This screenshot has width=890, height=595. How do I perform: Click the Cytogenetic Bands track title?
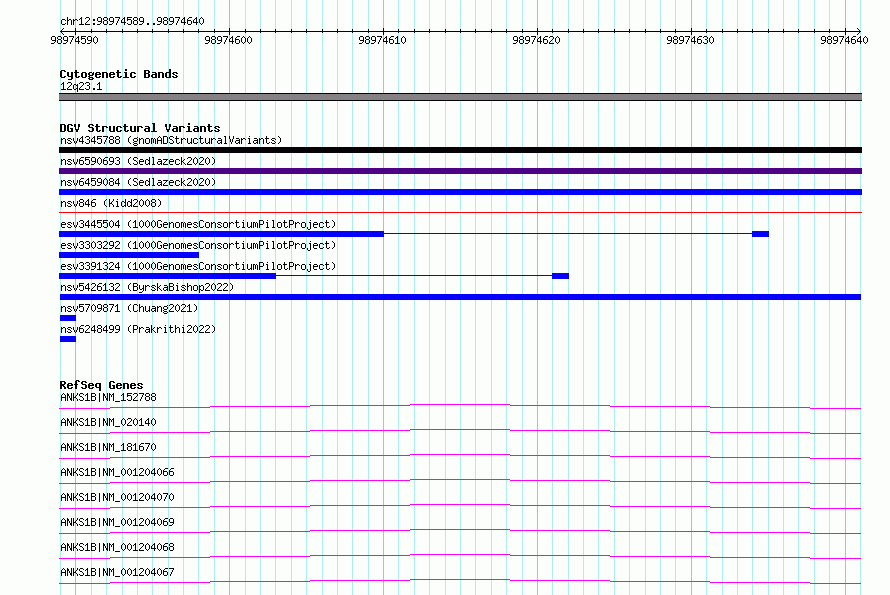pyautogui.click(x=119, y=74)
